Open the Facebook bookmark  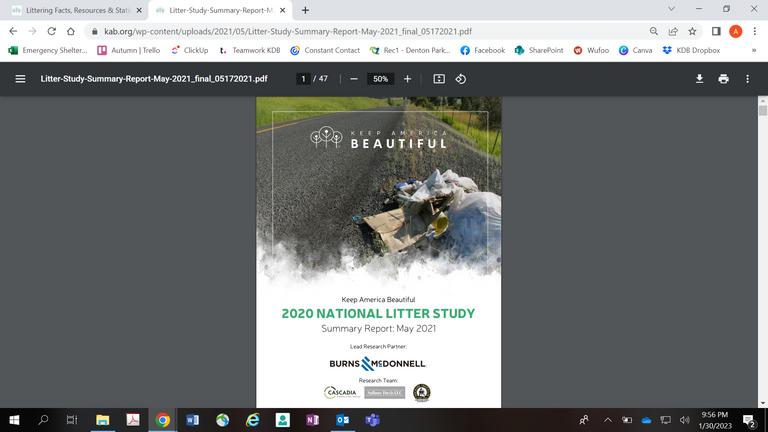point(483,50)
